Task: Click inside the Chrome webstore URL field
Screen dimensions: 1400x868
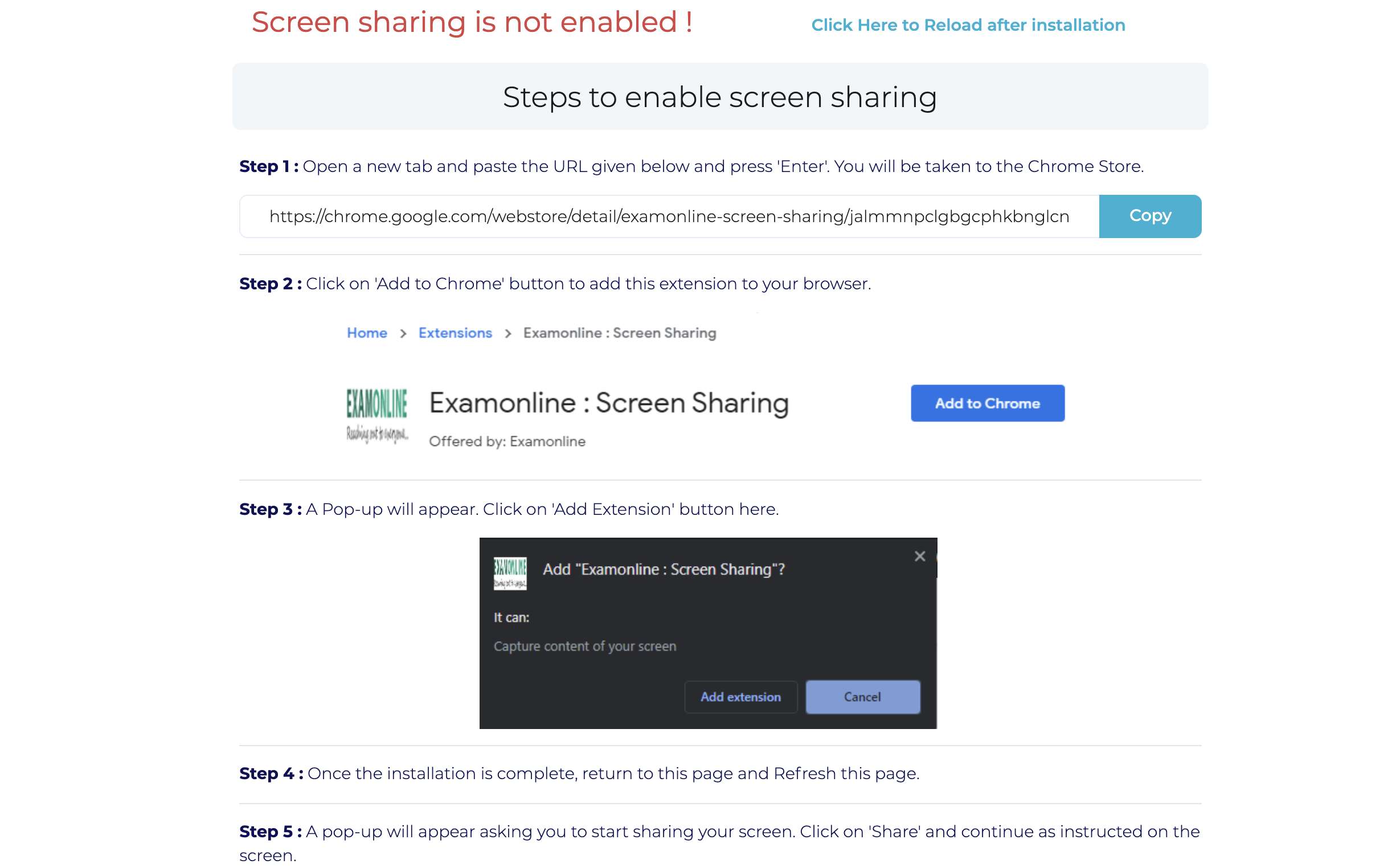Action: click(669, 216)
